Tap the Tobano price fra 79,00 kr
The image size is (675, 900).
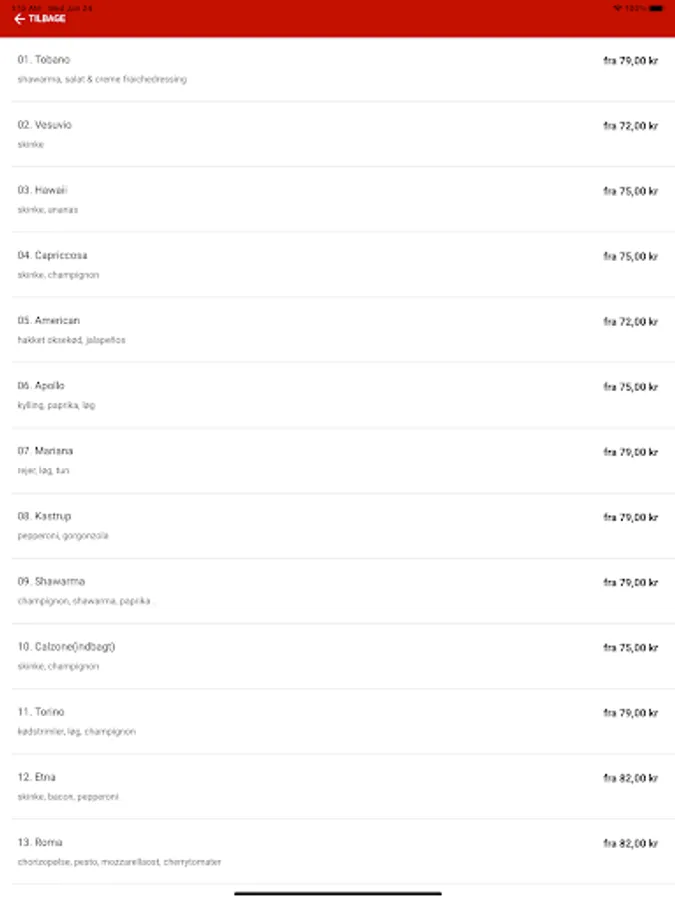point(630,60)
